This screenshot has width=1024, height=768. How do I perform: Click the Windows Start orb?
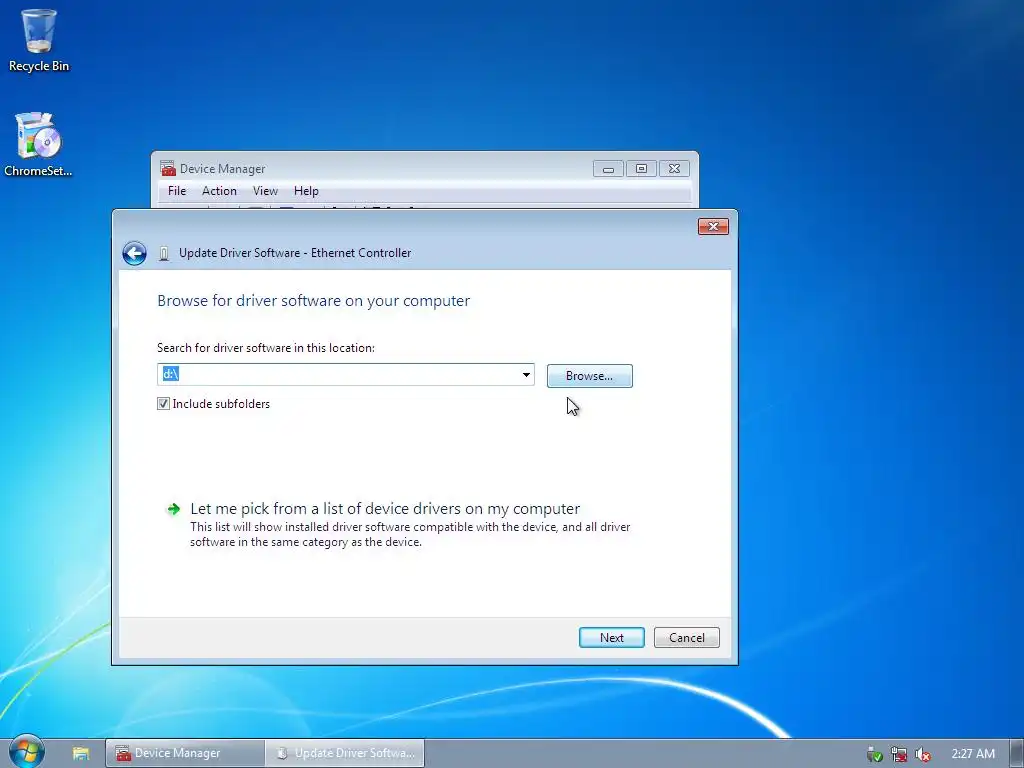point(26,752)
